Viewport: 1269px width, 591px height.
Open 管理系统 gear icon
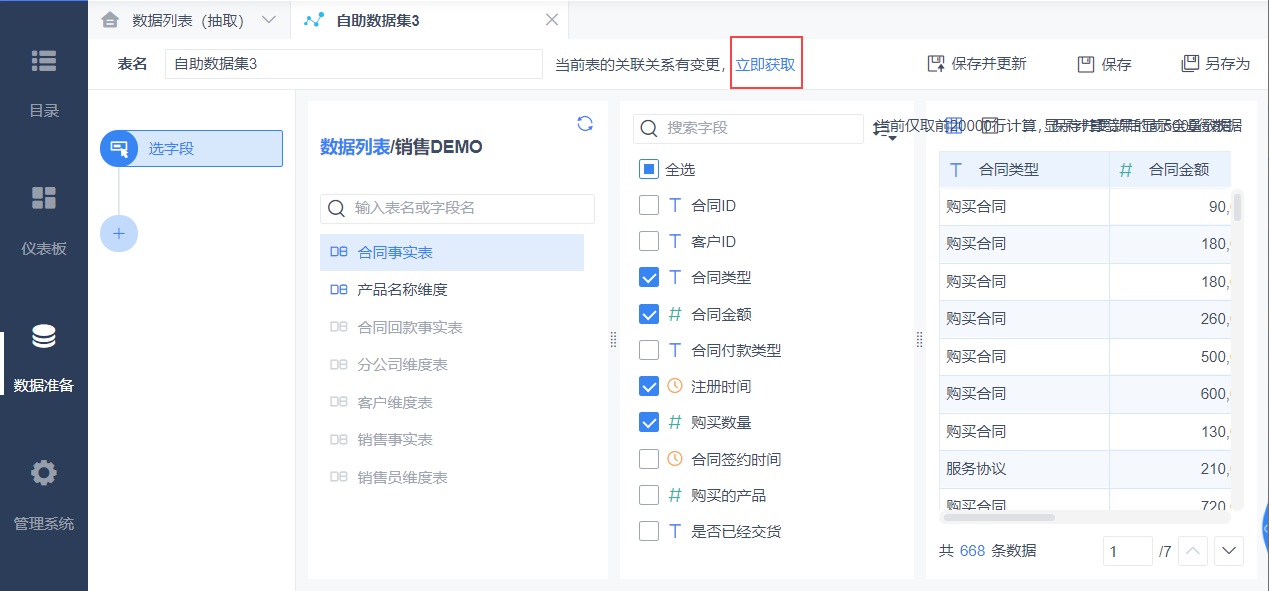pos(44,473)
